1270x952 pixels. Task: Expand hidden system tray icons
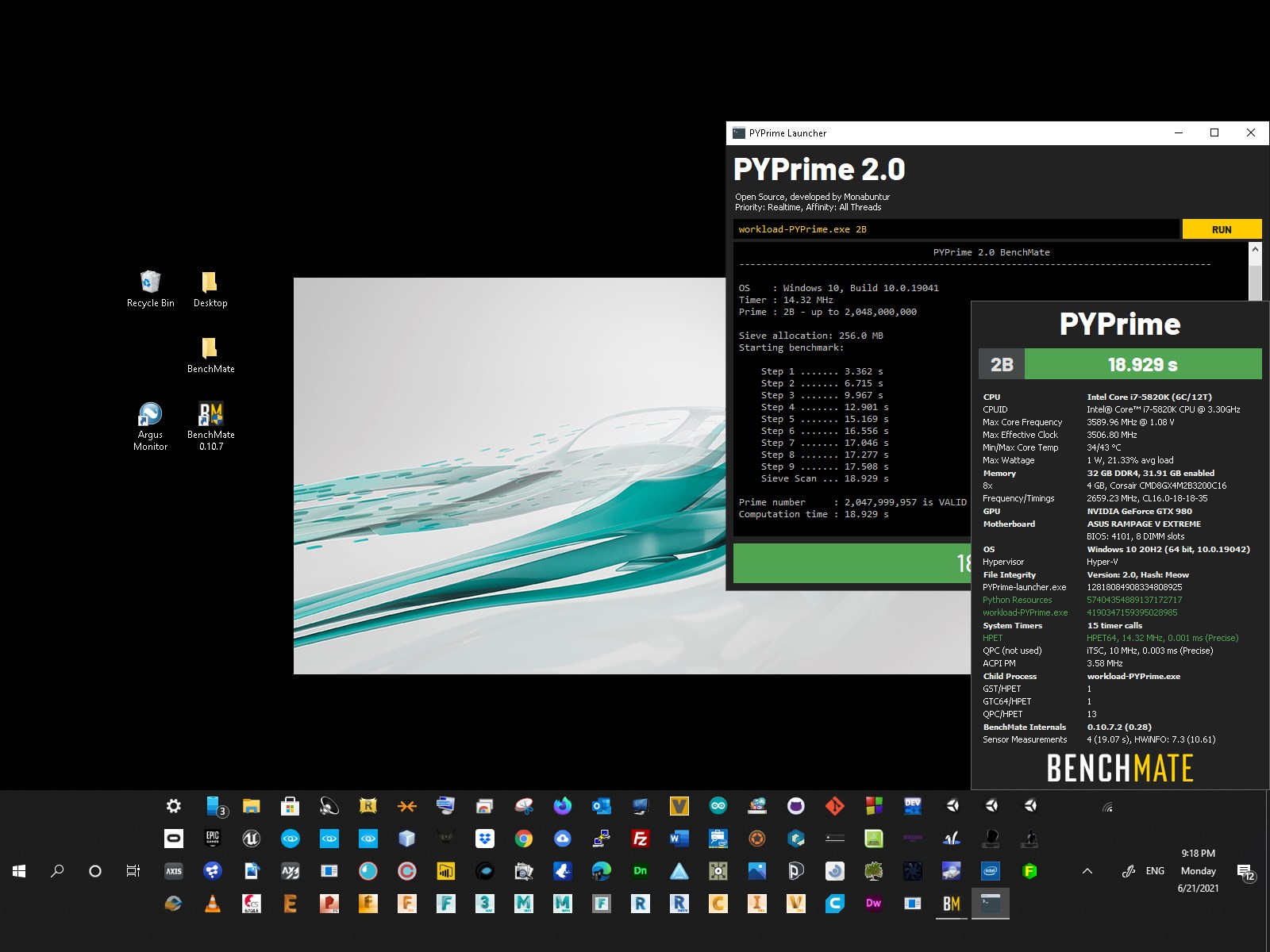pyautogui.click(x=1087, y=871)
